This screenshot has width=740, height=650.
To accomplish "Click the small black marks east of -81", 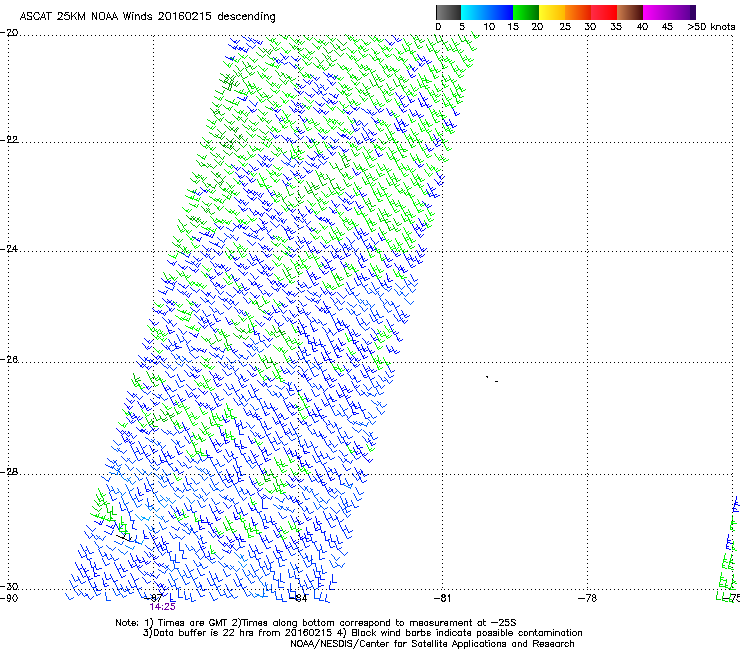I will click(492, 379).
